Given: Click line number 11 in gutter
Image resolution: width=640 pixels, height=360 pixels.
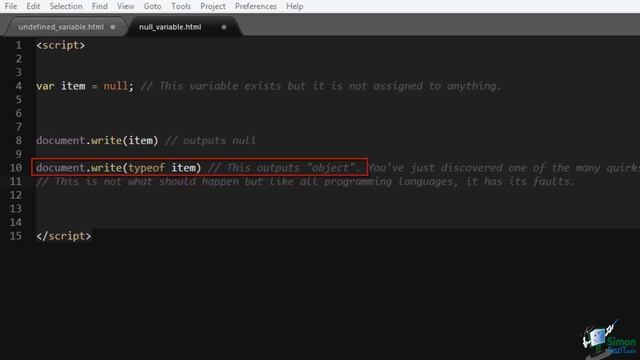Looking at the screenshot, I should tap(16, 181).
